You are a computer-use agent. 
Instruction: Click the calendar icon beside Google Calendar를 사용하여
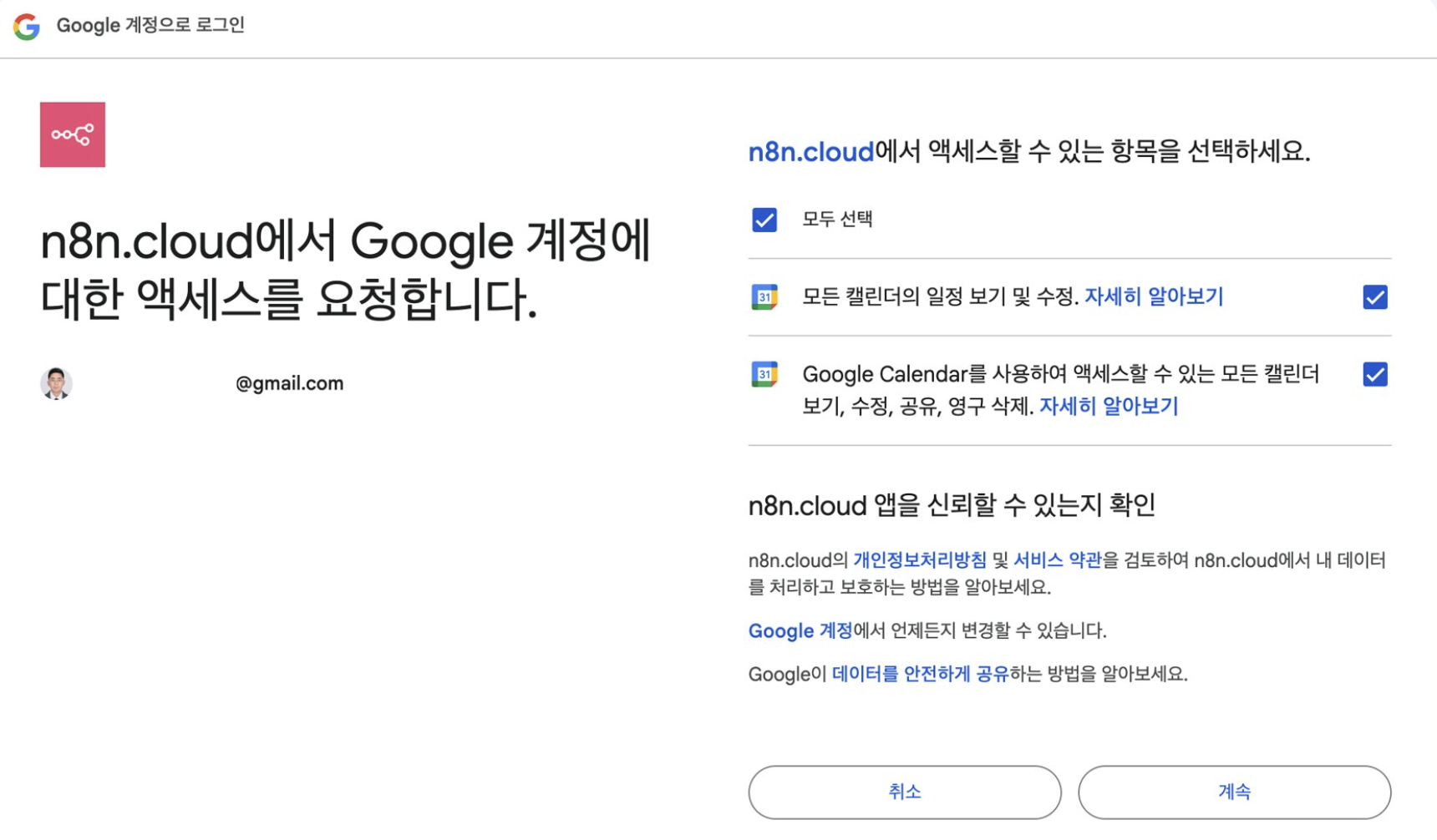[764, 374]
